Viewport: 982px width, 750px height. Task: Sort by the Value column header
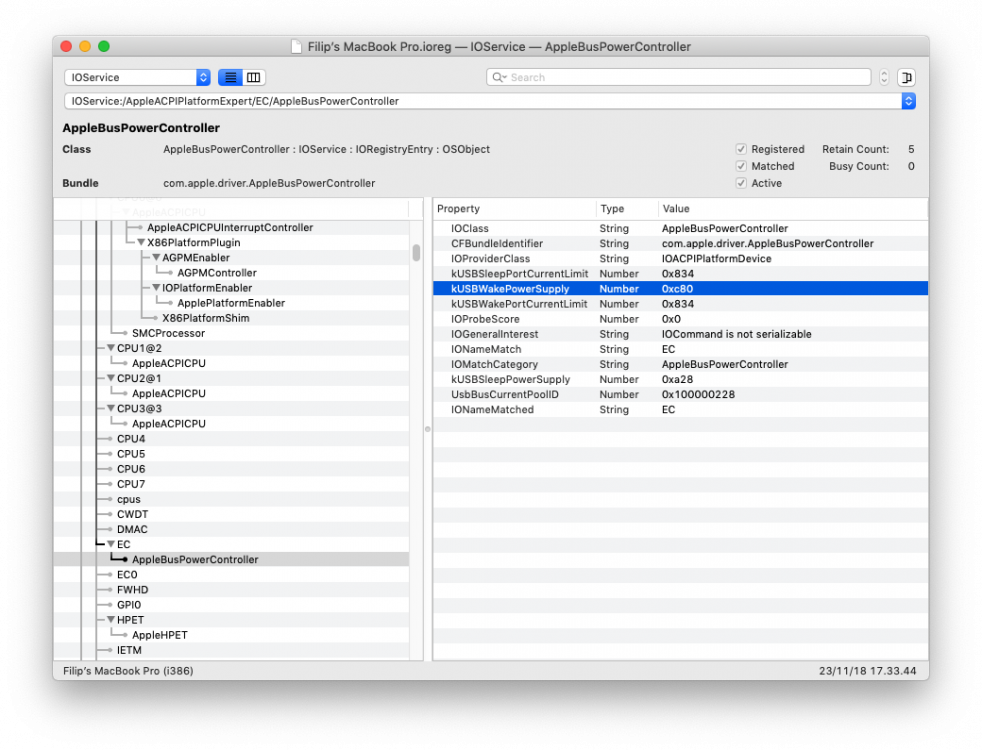pos(793,208)
